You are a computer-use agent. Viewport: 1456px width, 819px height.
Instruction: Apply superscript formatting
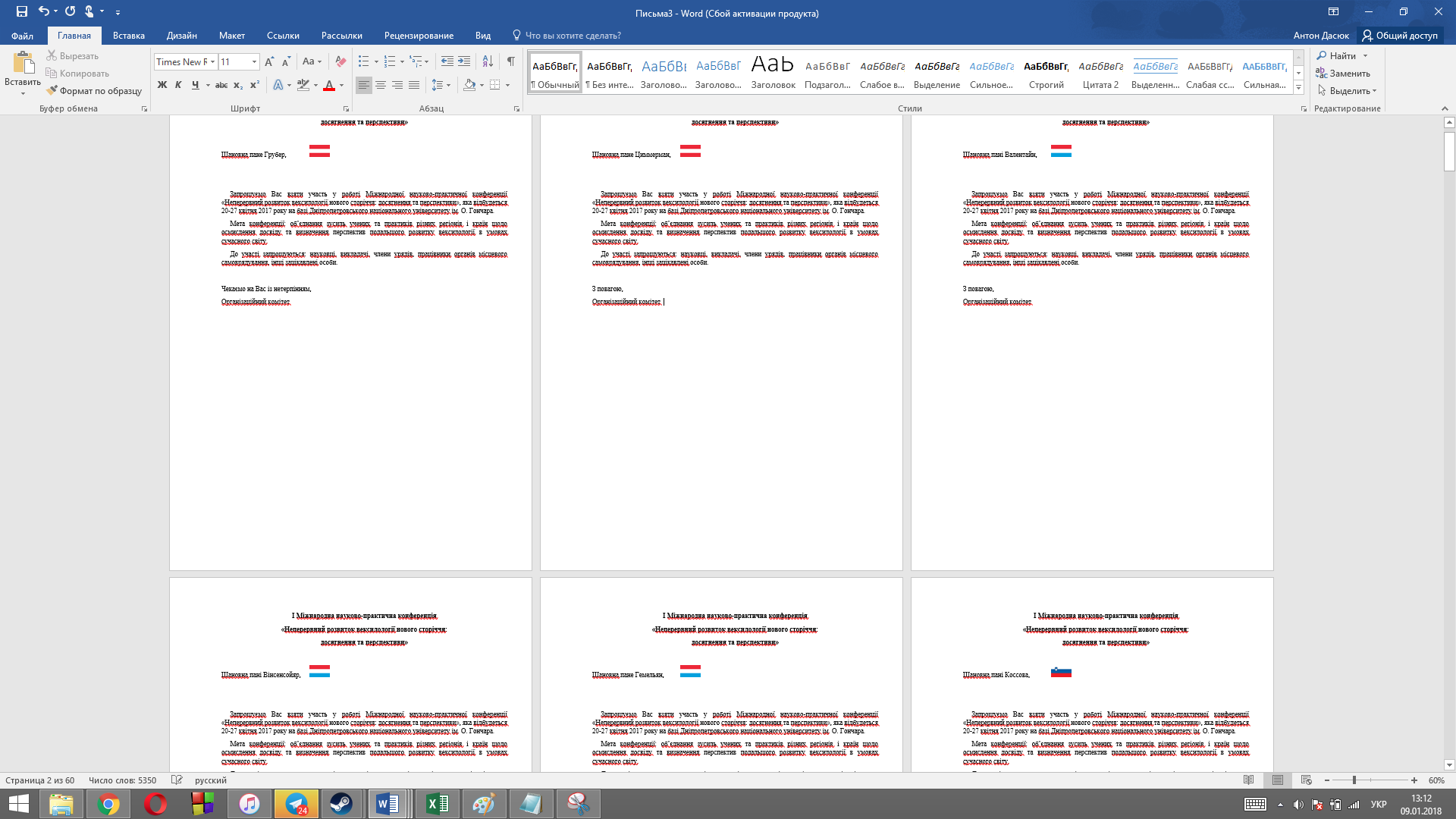point(255,85)
